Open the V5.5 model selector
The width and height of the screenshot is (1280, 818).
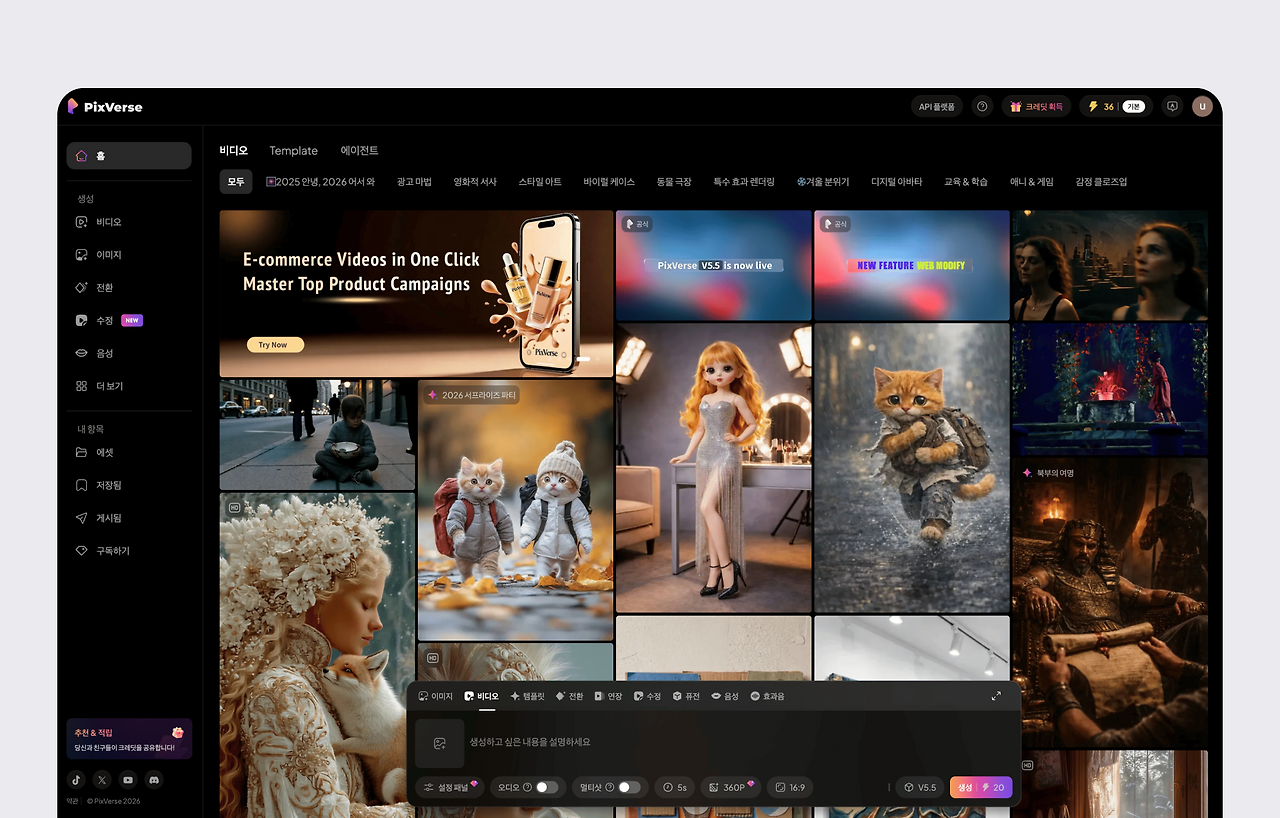click(x=920, y=788)
